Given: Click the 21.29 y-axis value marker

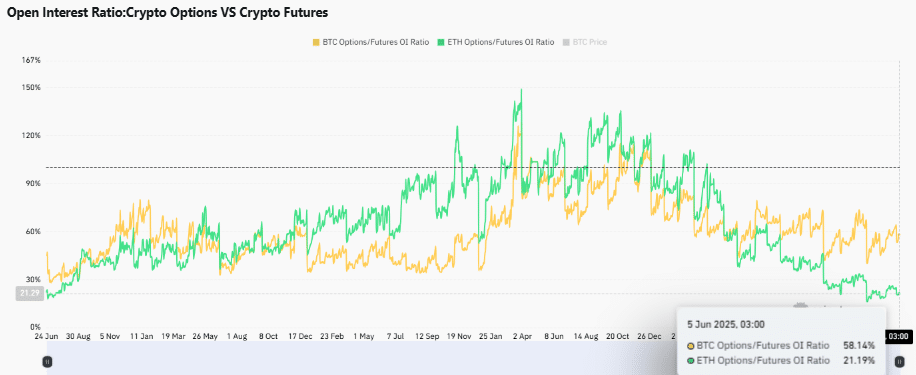Looking at the screenshot, I should [29, 293].
